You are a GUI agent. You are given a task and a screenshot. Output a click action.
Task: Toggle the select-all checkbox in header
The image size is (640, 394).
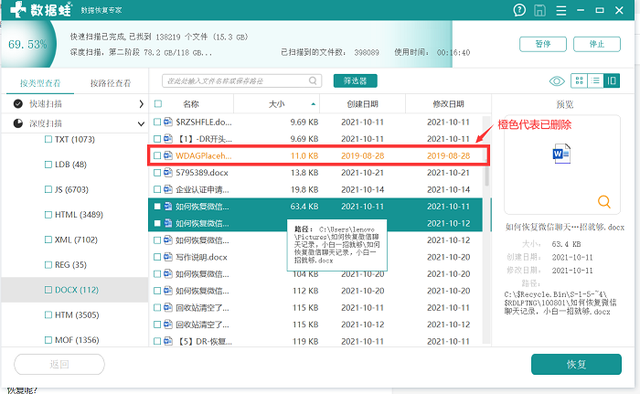tap(158, 104)
